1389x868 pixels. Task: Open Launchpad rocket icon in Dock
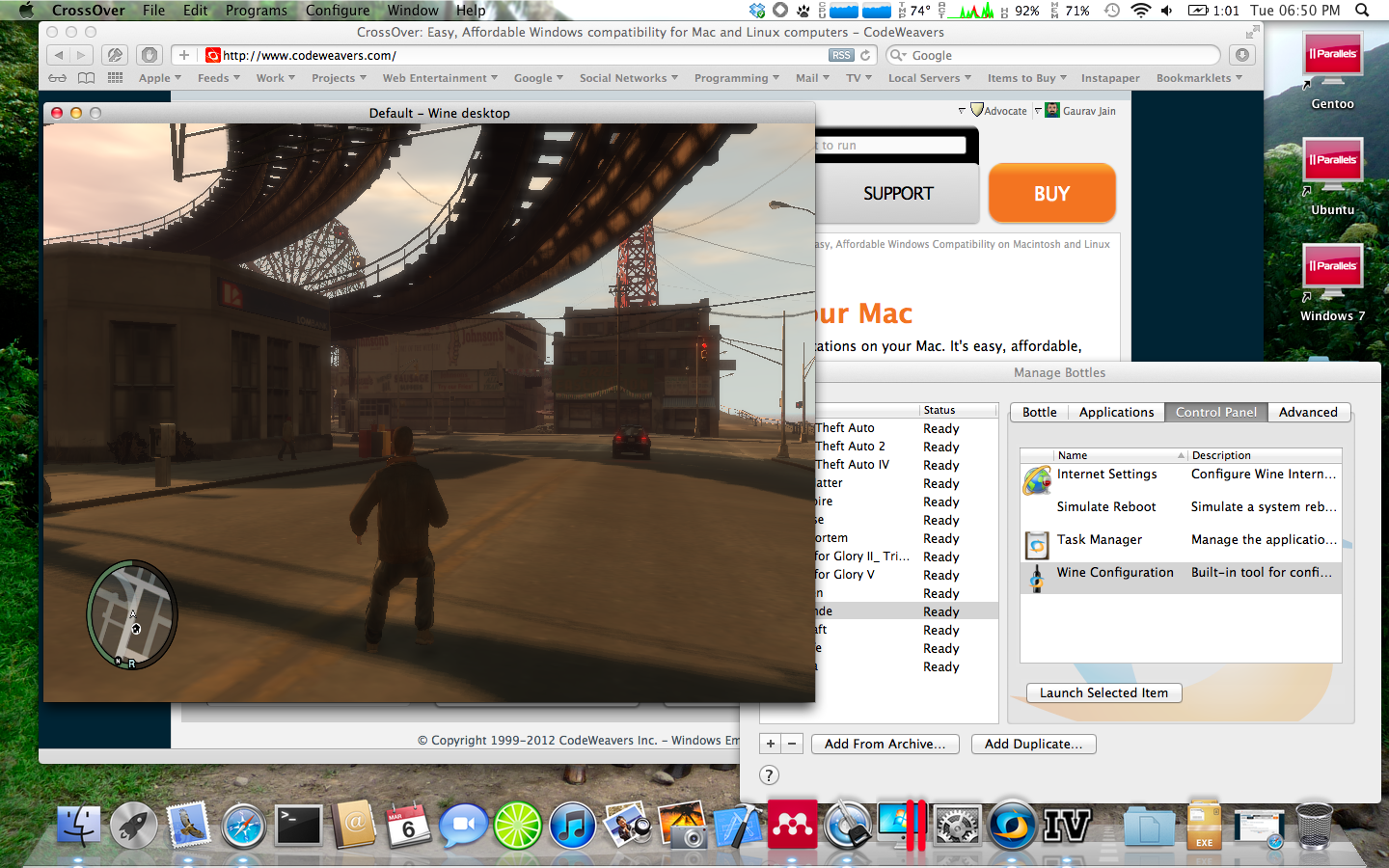[133, 826]
